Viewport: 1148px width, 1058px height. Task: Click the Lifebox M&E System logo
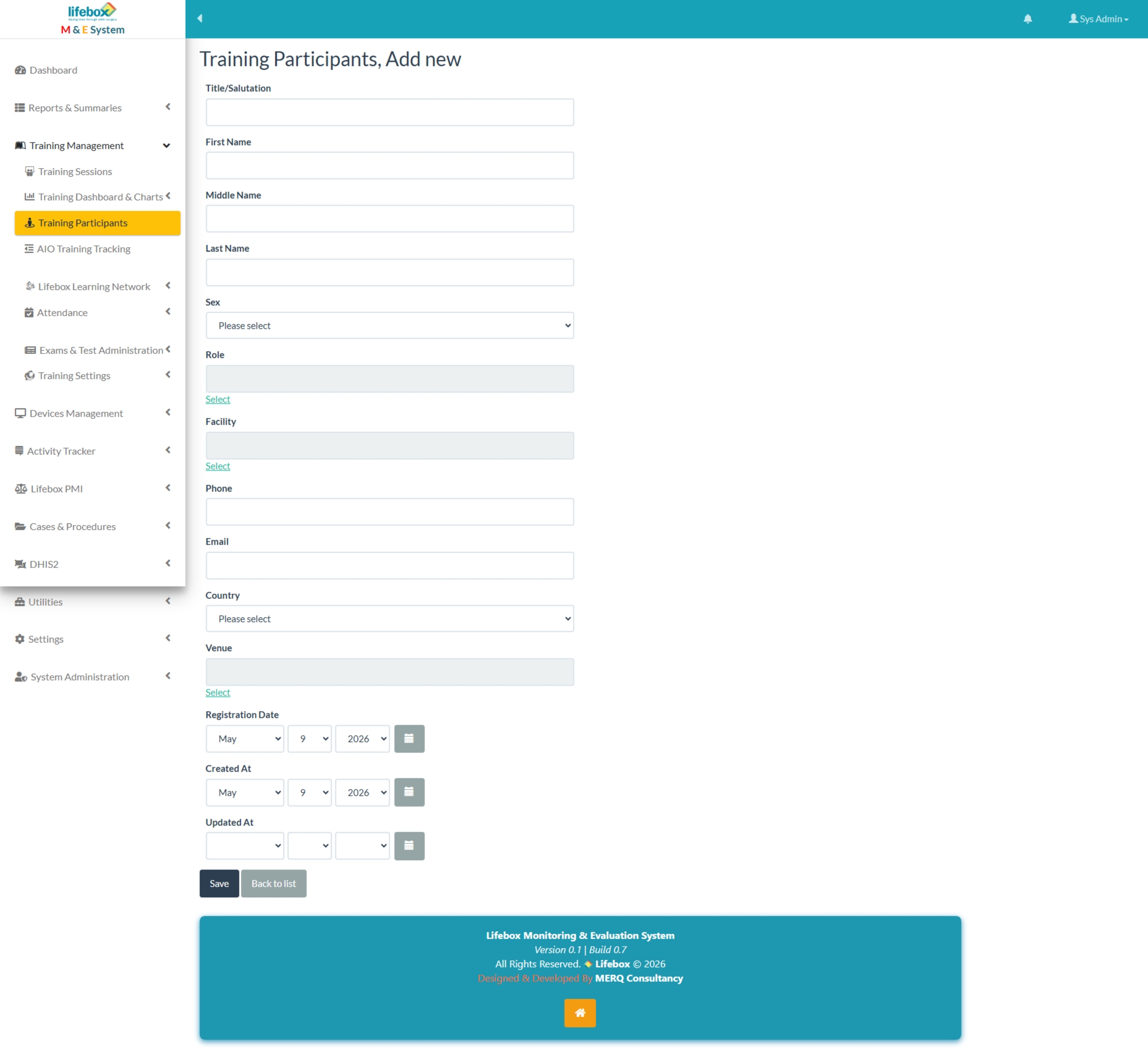(x=93, y=19)
